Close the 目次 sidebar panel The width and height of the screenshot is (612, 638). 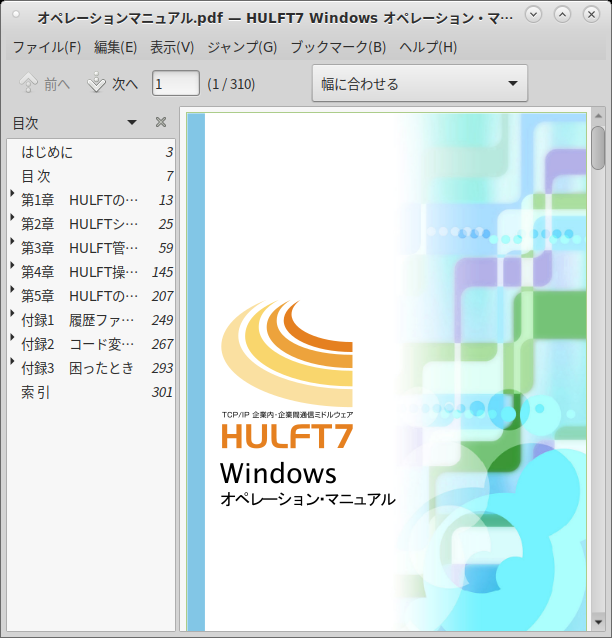point(161,122)
